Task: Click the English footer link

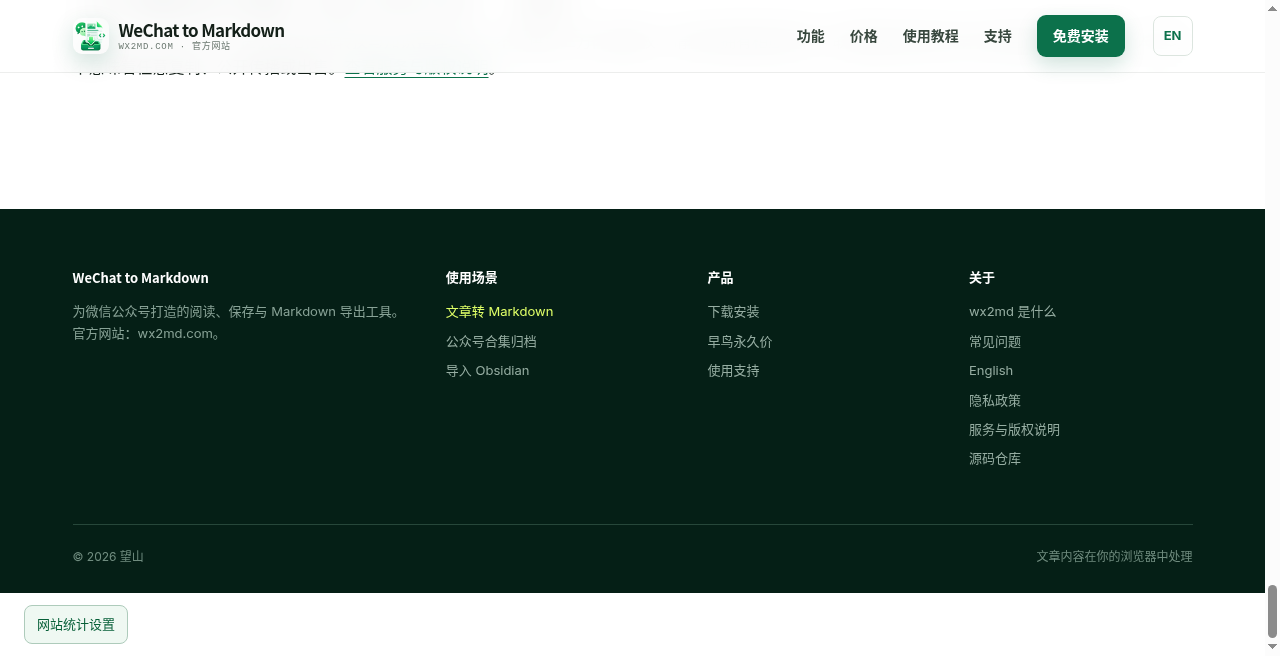Action: tap(991, 371)
